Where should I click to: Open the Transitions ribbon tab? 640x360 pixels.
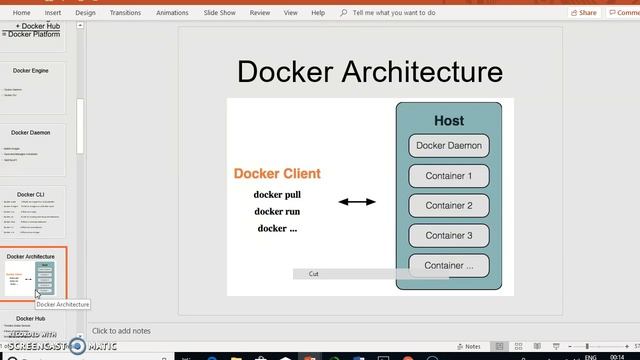[125, 13]
